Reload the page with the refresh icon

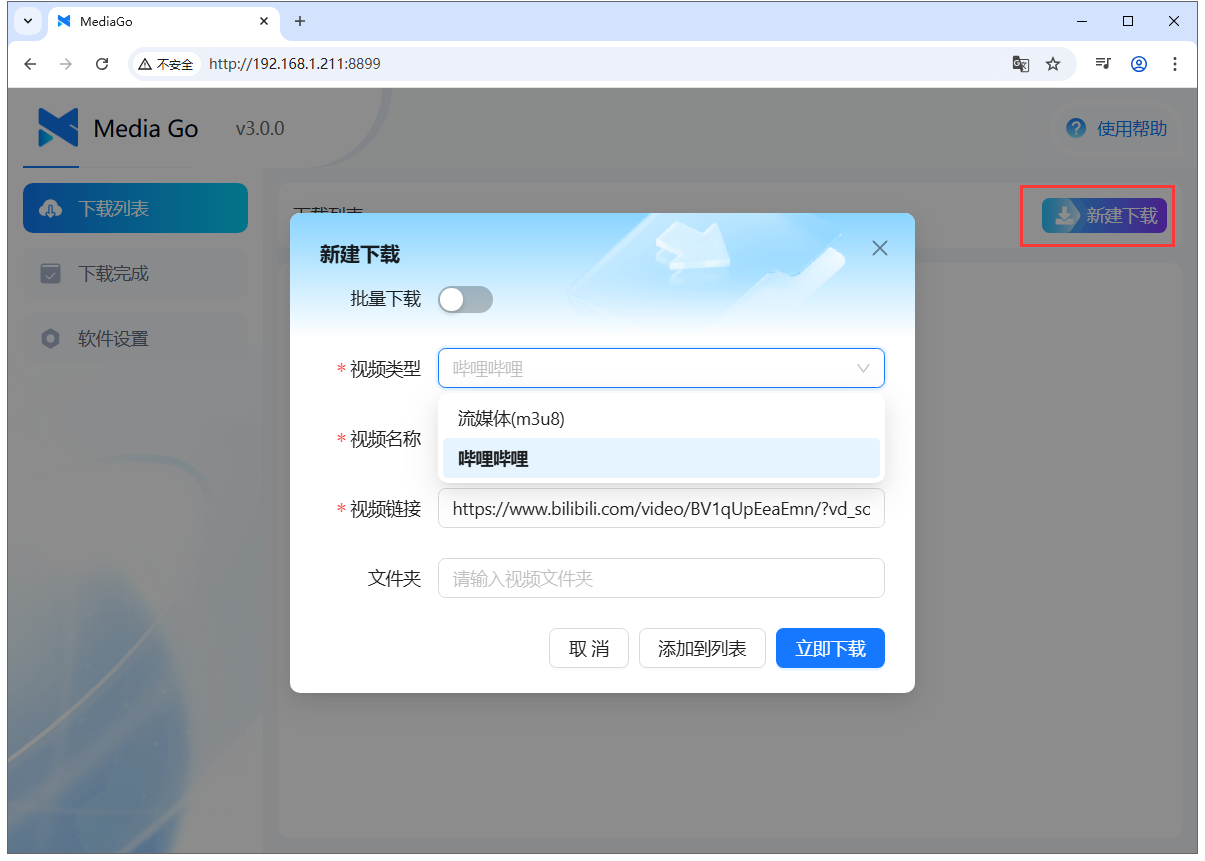pyautogui.click(x=103, y=63)
